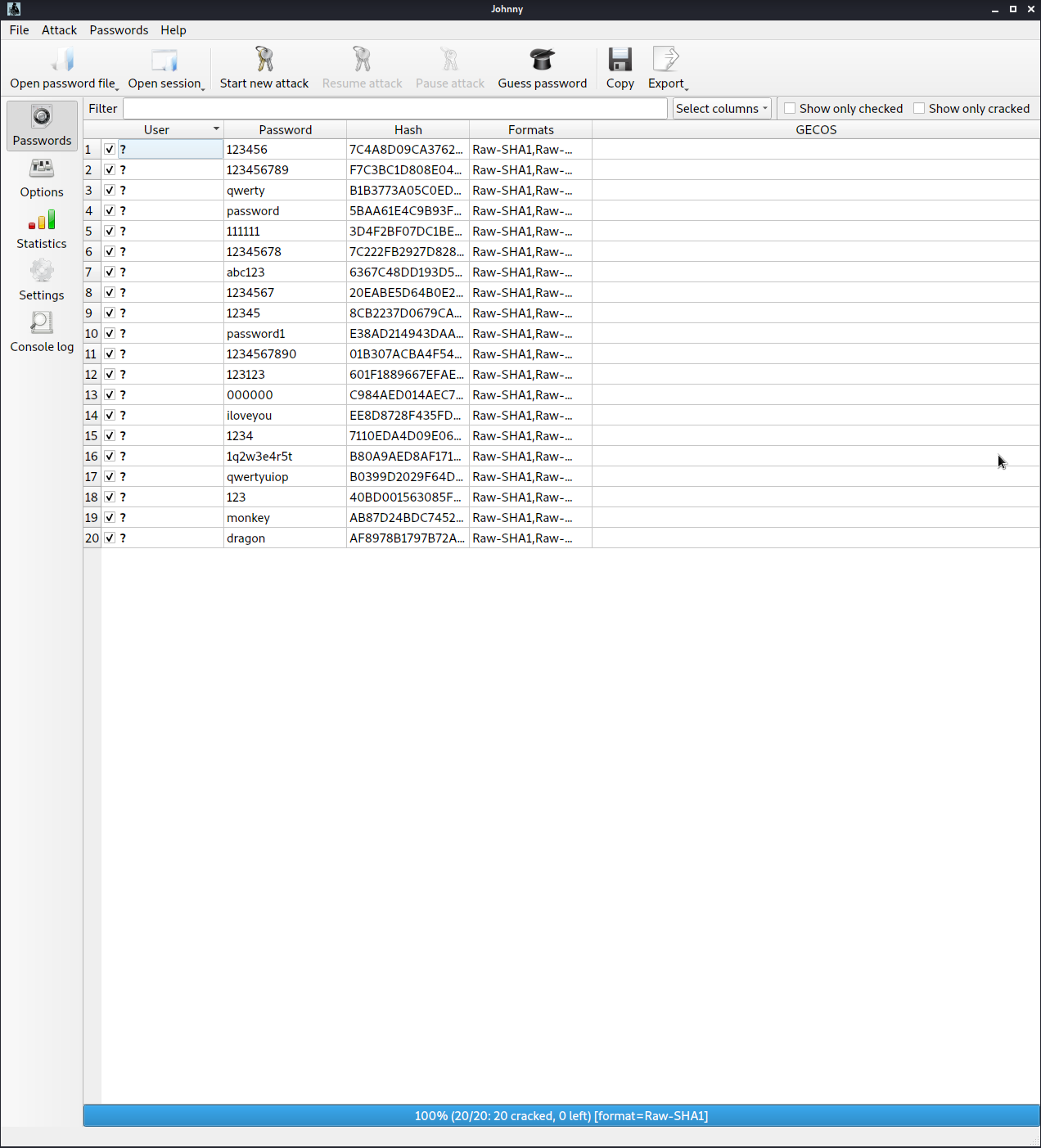
Task: Uncheck the row with password abc123
Action: [110, 272]
